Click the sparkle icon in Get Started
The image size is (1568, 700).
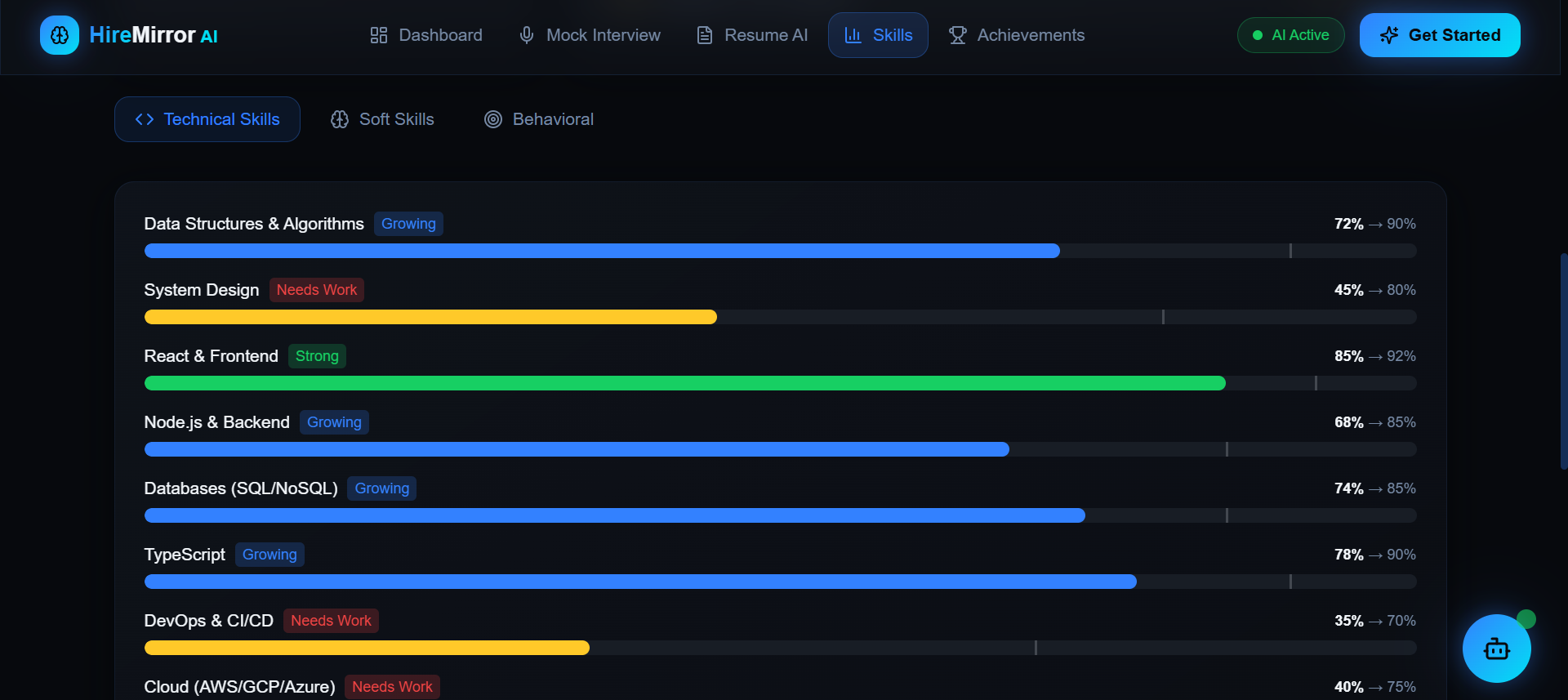1389,35
